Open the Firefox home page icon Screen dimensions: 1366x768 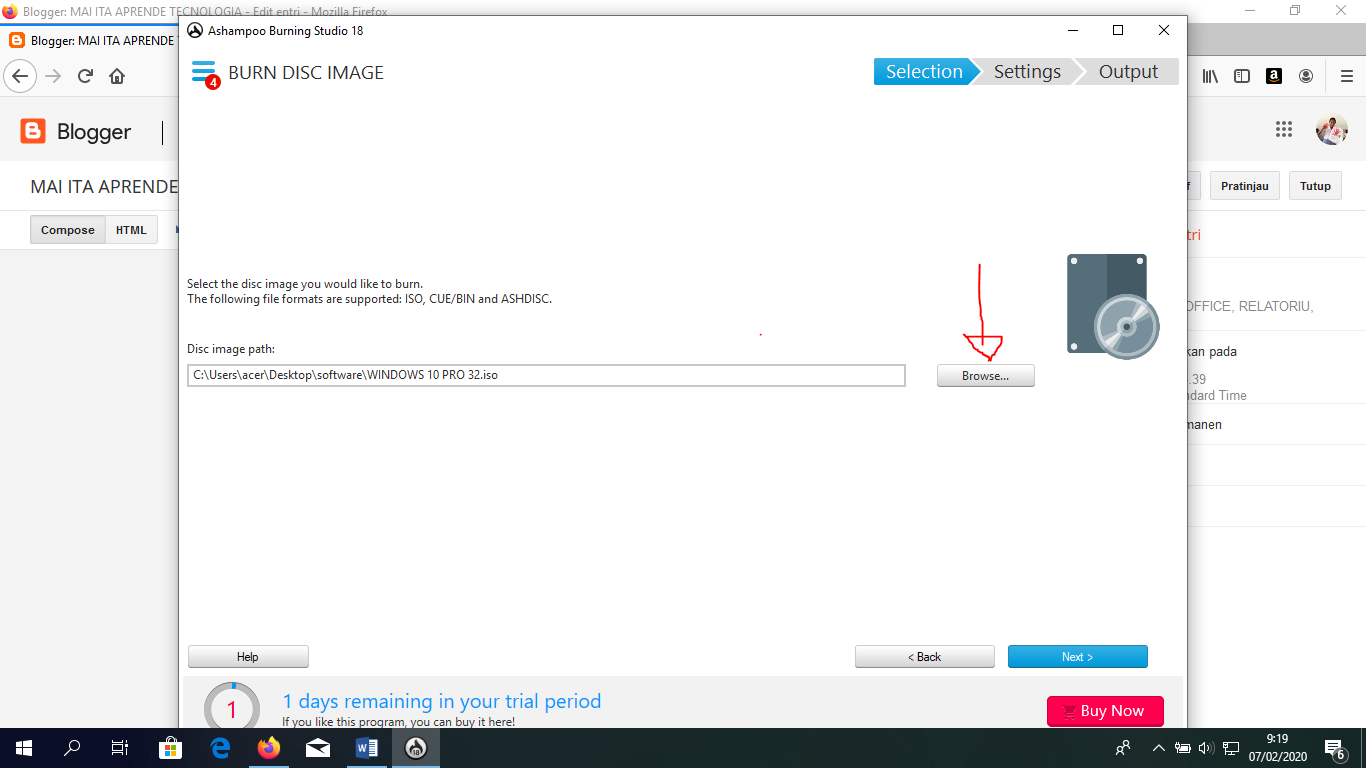click(117, 76)
